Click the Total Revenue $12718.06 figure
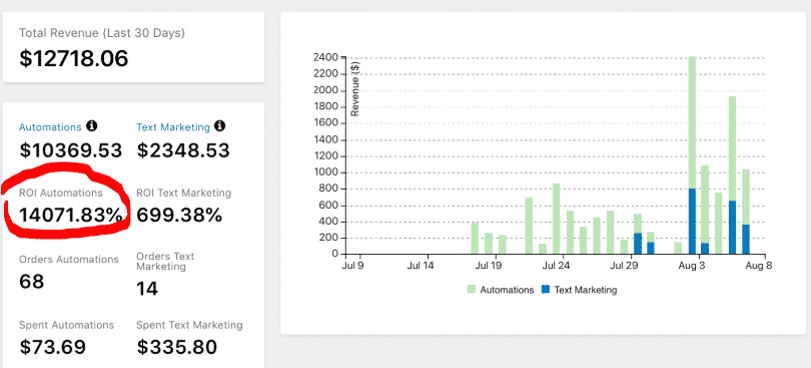Screen dimensions: 811x368 73,58
